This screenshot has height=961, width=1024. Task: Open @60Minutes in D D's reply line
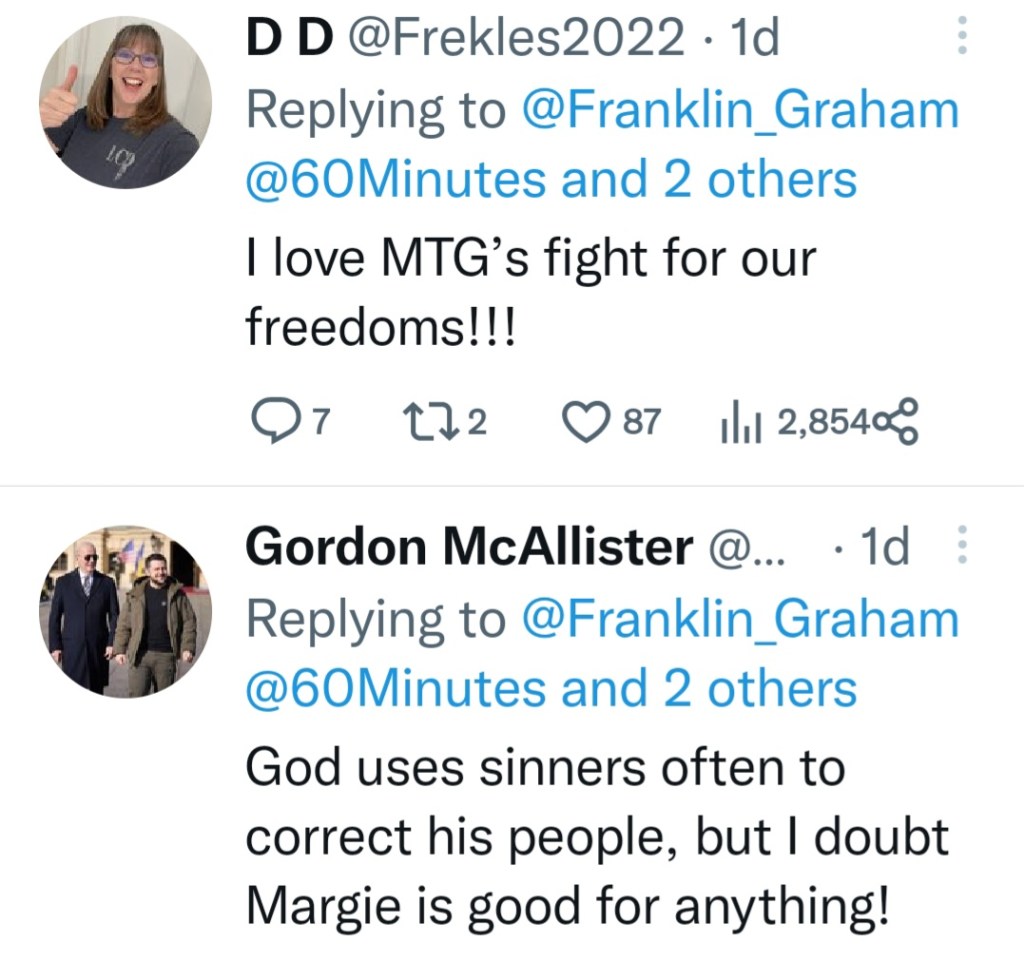[396, 180]
